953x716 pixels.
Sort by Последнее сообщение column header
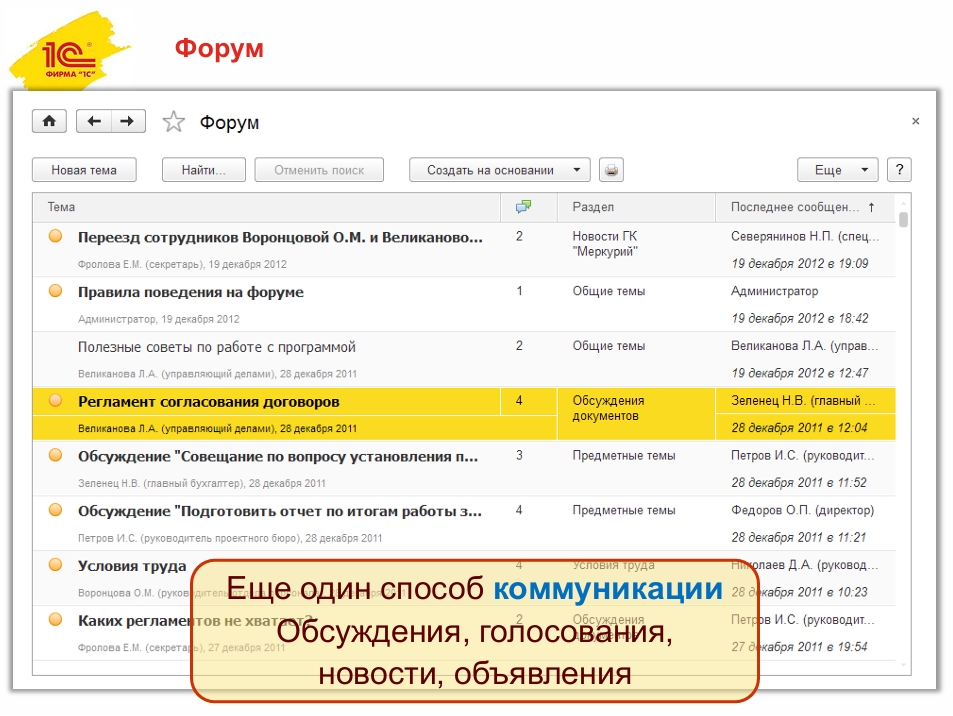click(x=802, y=207)
